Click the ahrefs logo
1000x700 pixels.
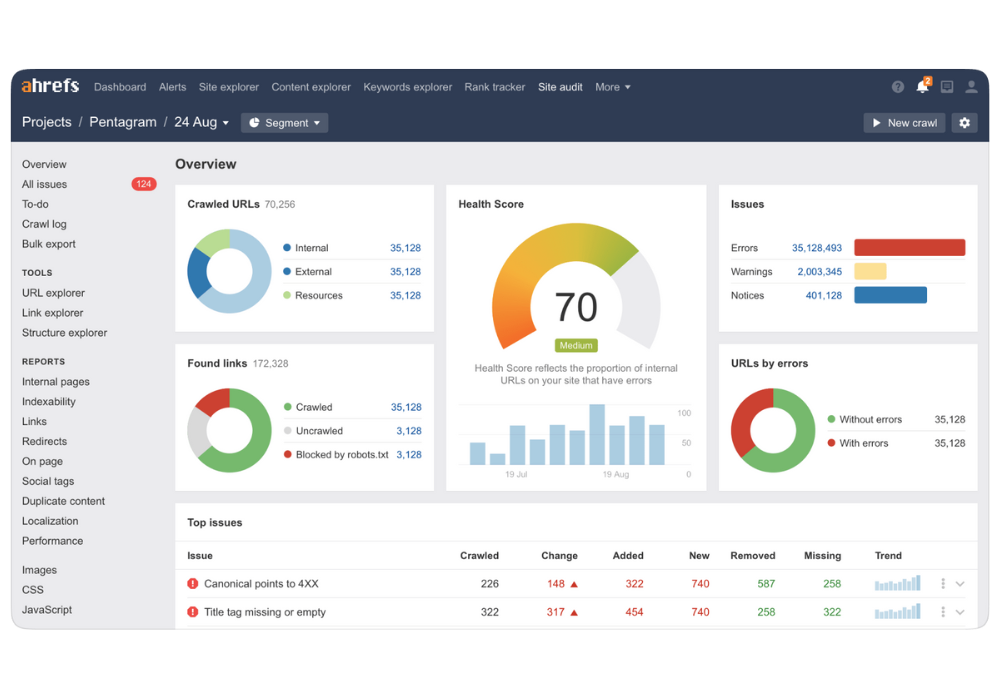click(x=50, y=86)
